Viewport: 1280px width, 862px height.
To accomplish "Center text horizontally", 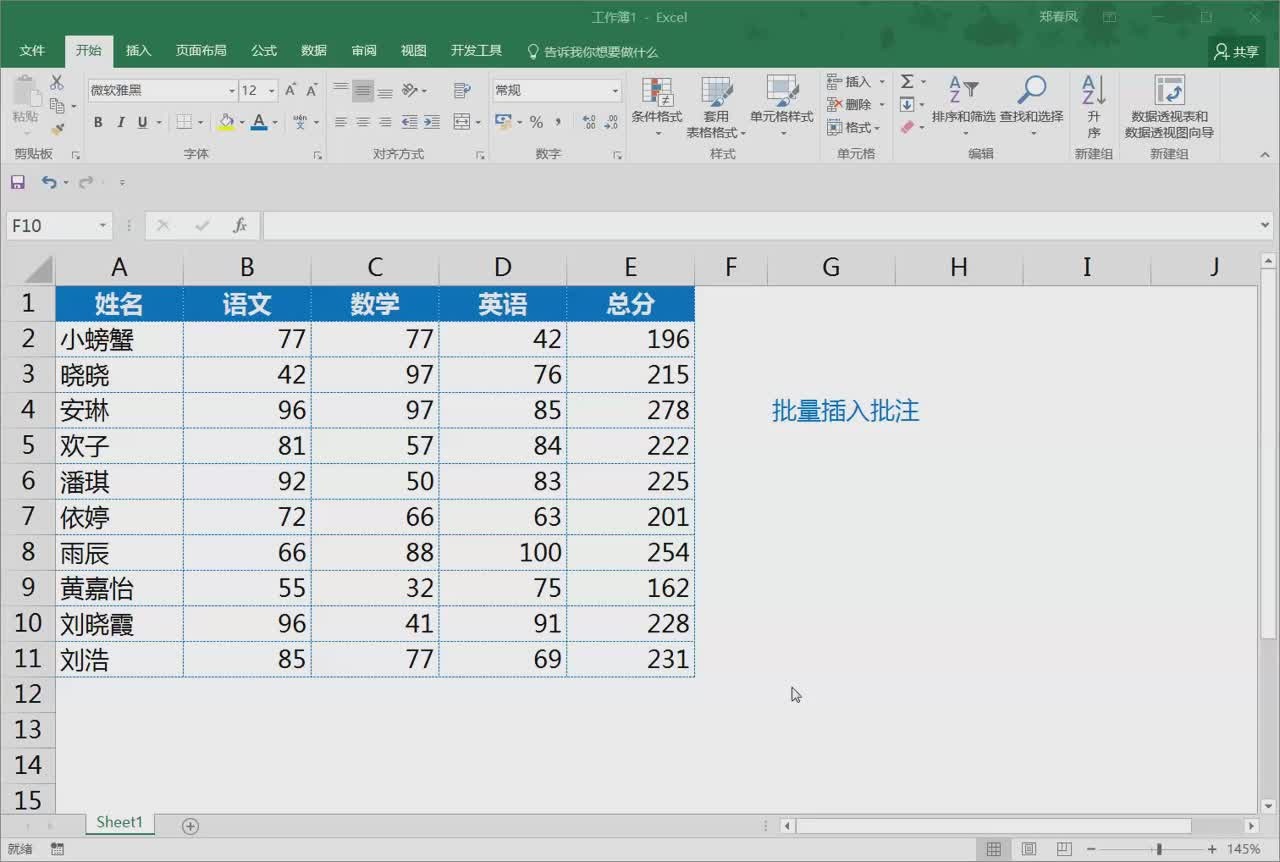I will tap(363, 122).
